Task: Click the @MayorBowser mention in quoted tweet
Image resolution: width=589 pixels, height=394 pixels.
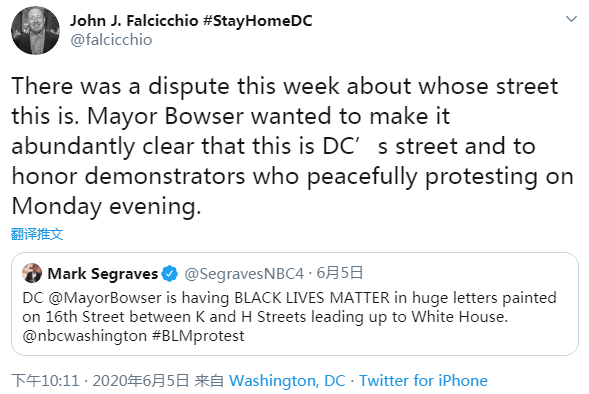Action: 106,298
